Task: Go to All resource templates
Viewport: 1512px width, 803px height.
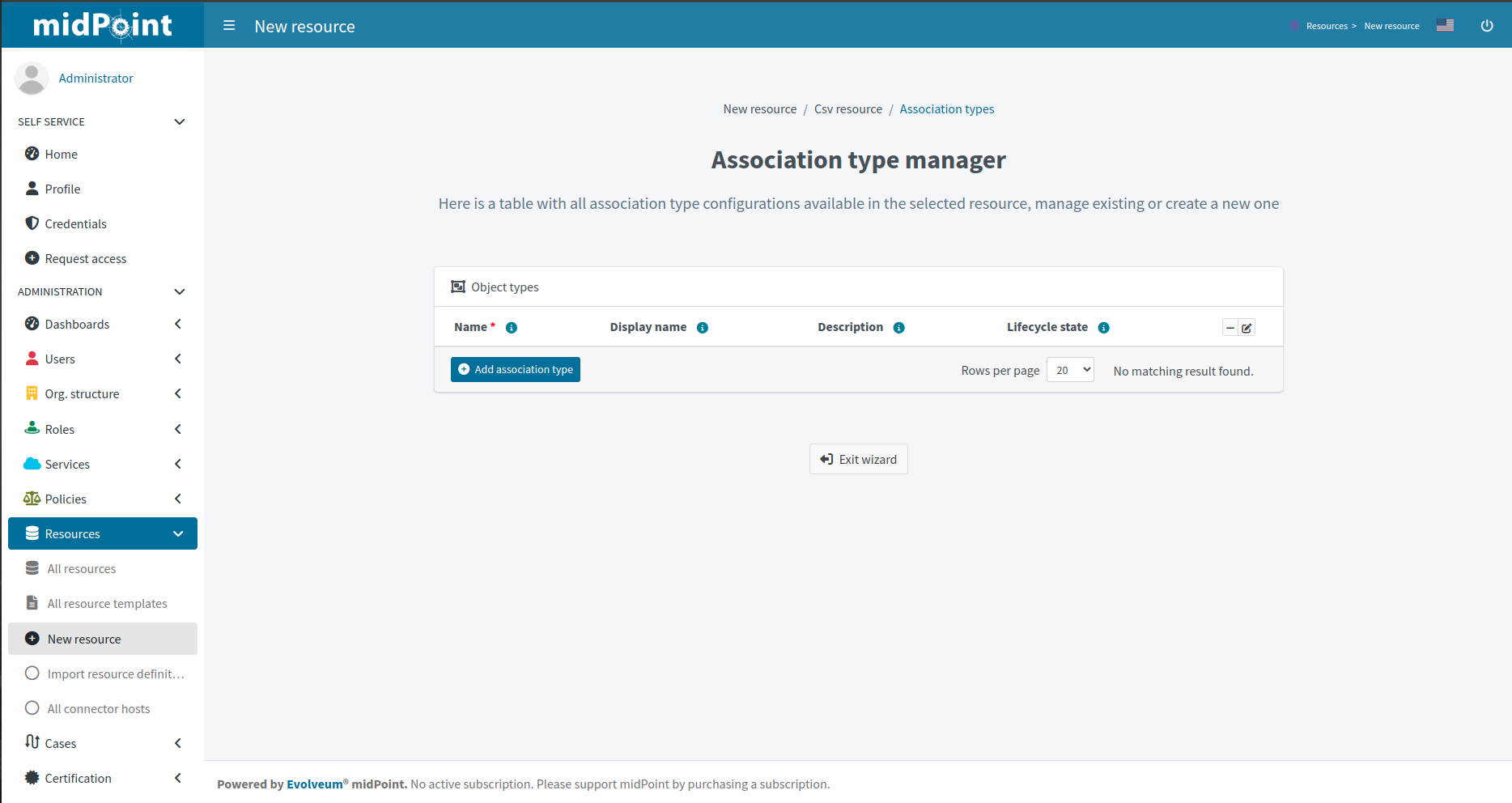Action: [107, 603]
